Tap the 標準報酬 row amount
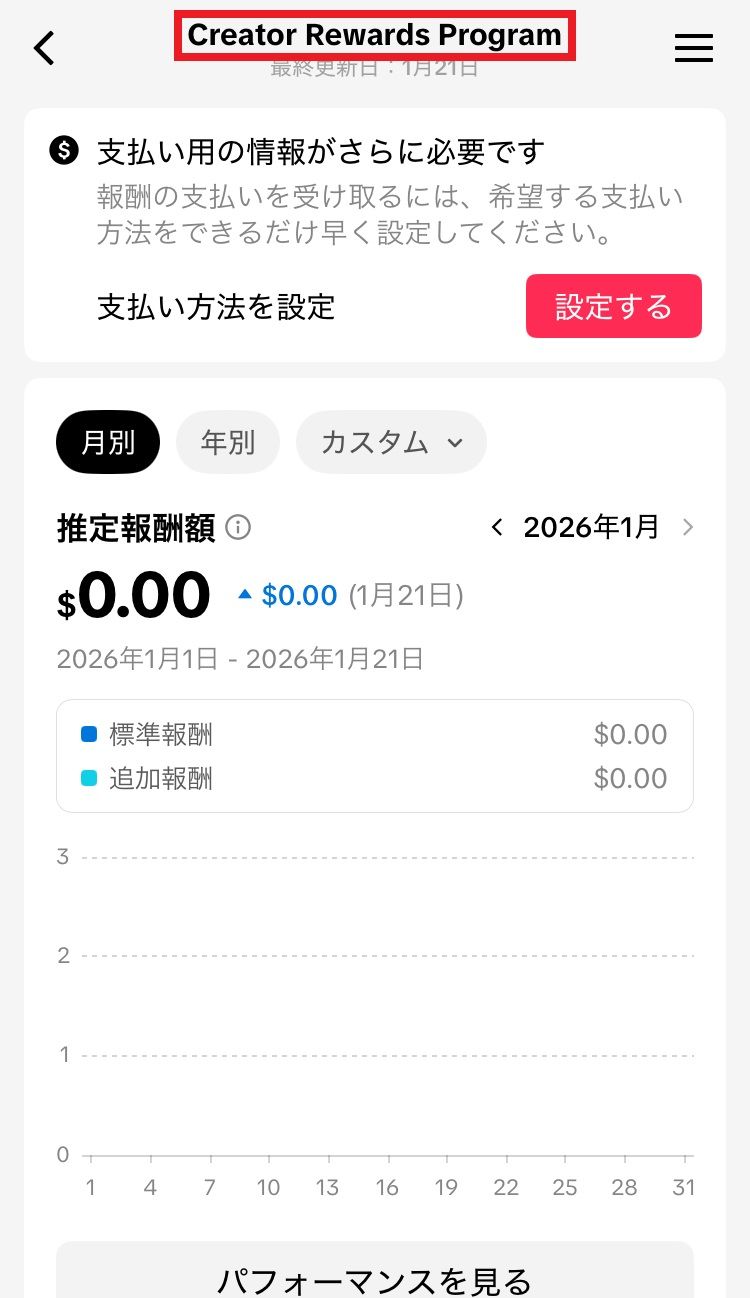This screenshot has width=750, height=1298. (630, 735)
